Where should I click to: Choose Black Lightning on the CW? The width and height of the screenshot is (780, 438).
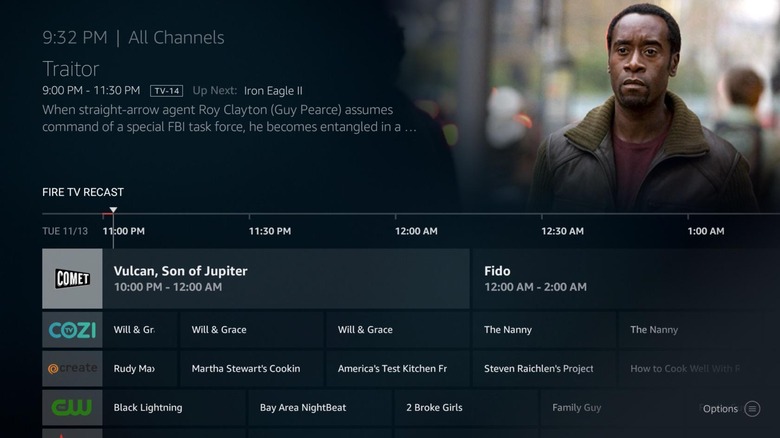click(175, 408)
